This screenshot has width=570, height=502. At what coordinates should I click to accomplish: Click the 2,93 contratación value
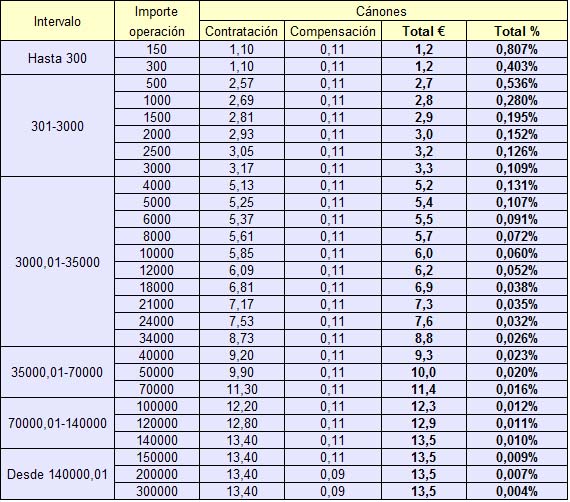tap(241, 134)
